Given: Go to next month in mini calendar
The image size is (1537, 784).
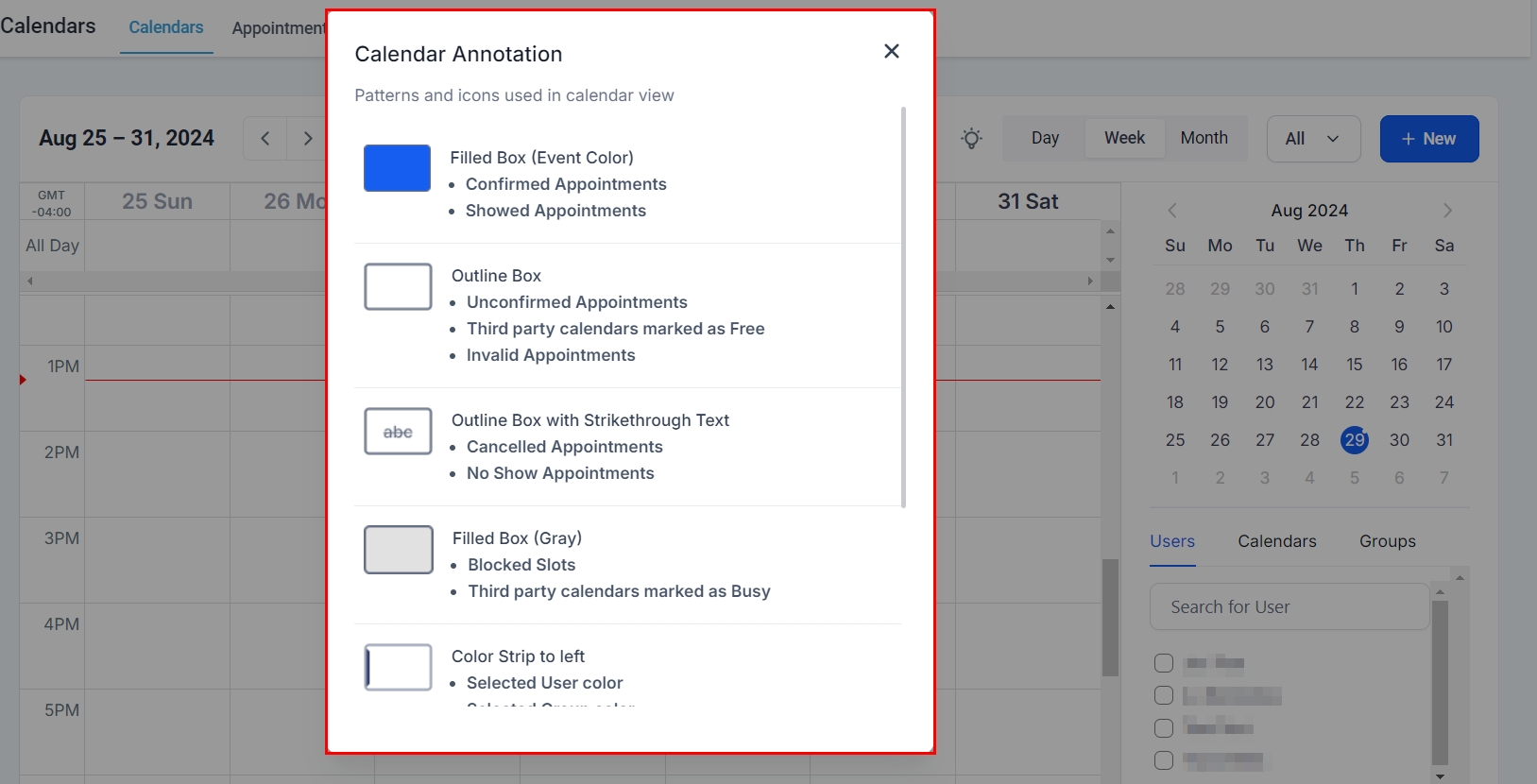Looking at the screenshot, I should click(1446, 211).
